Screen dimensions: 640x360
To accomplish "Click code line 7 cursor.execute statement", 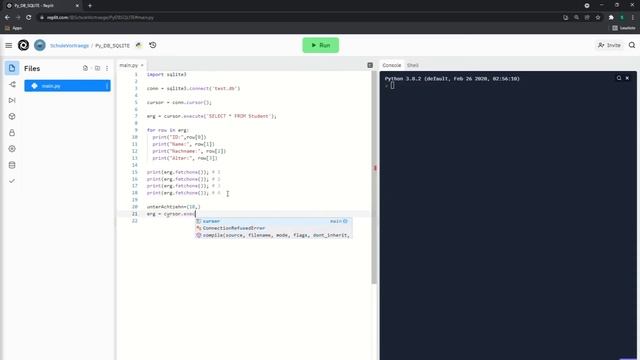I will (x=211, y=116).
